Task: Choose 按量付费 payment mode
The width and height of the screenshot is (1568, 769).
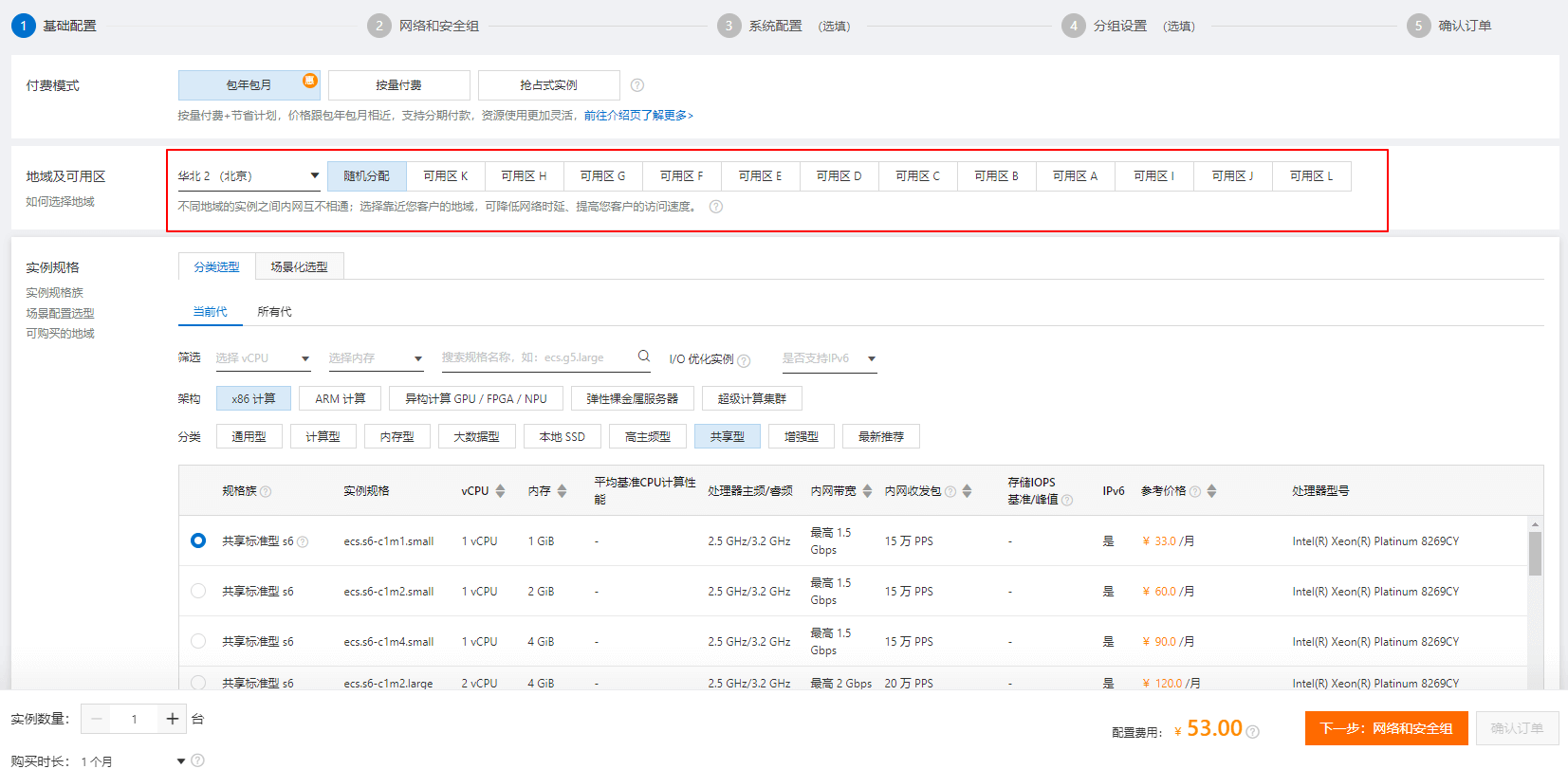Action: point(398,85)
